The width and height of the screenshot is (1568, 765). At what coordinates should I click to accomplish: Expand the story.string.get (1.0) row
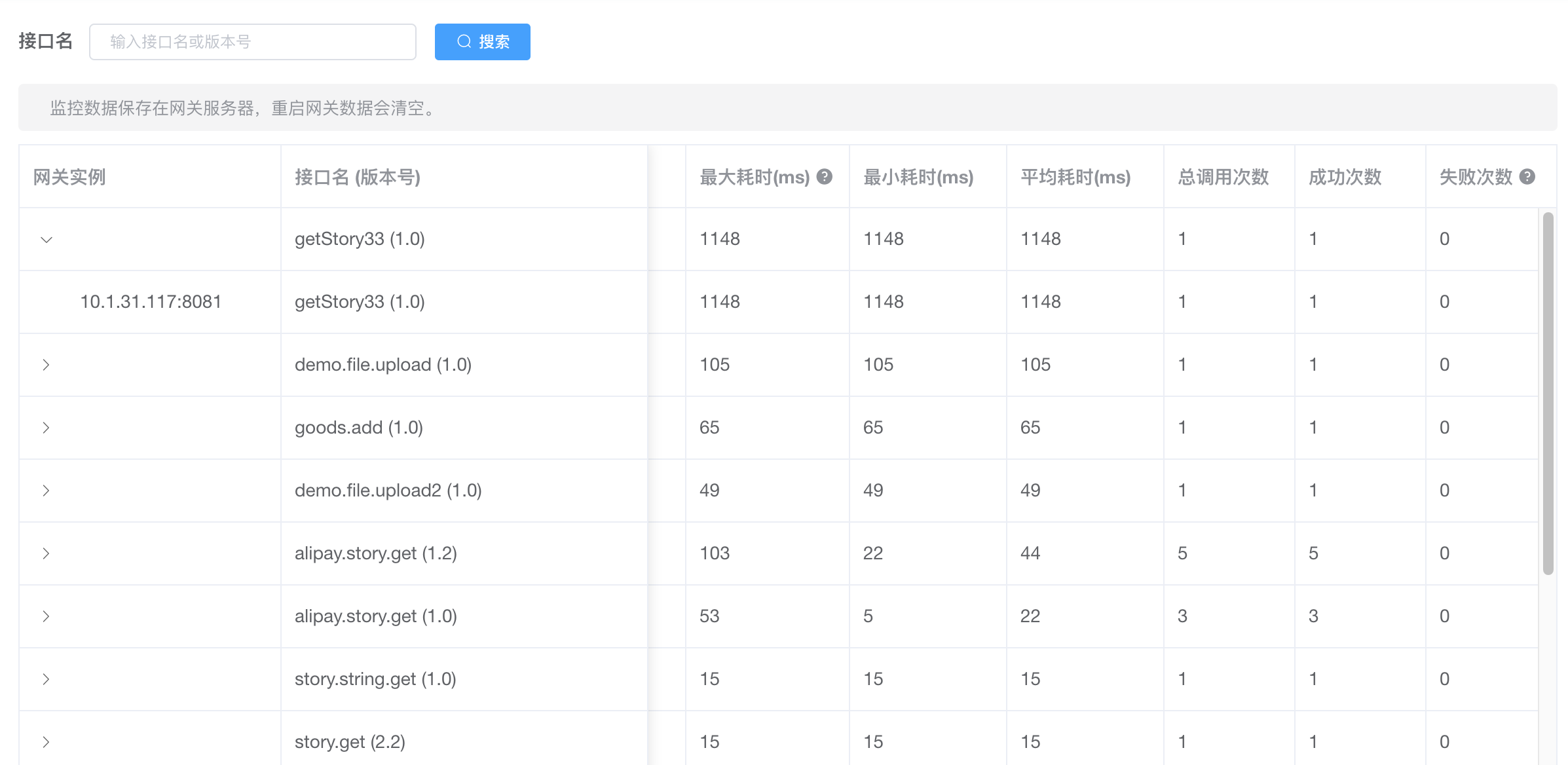pos(47,679)
